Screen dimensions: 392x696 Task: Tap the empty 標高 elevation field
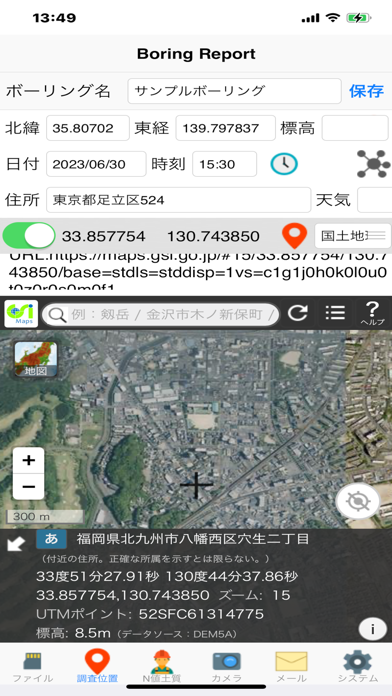[x=355, y=128]
